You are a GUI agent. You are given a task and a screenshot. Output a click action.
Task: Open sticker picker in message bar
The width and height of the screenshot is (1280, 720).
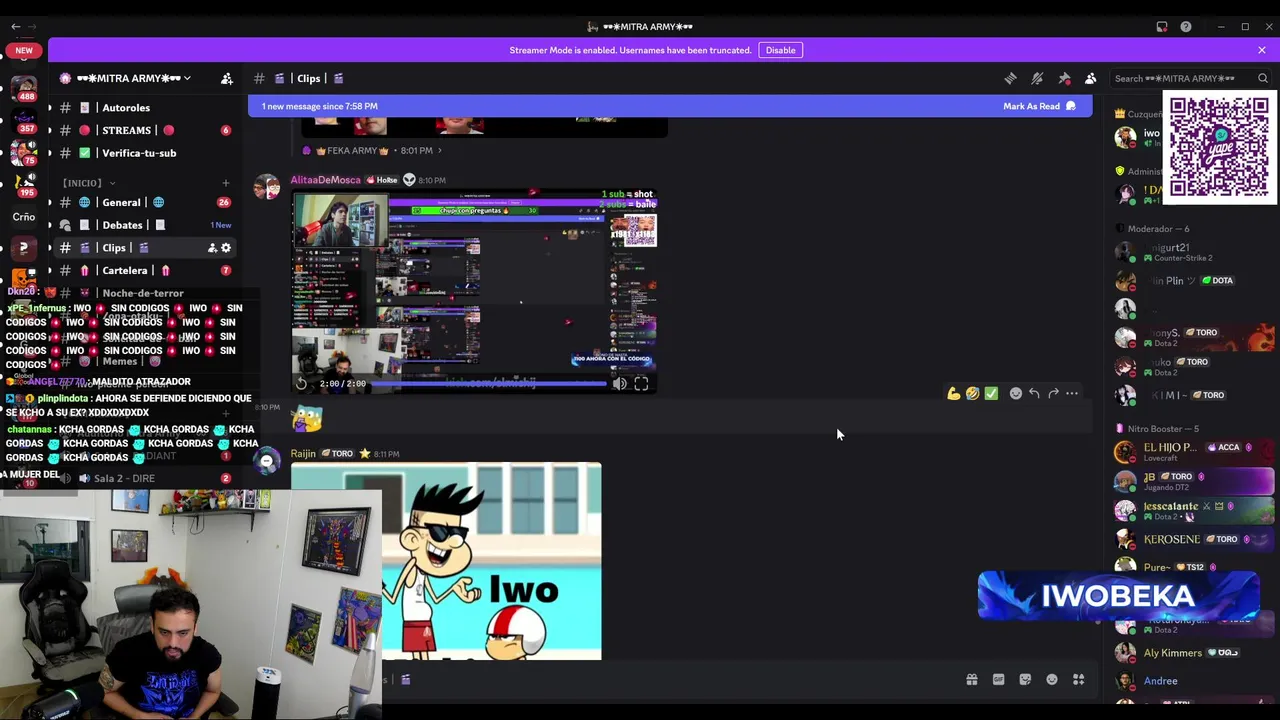click(x=1025, y=680)
